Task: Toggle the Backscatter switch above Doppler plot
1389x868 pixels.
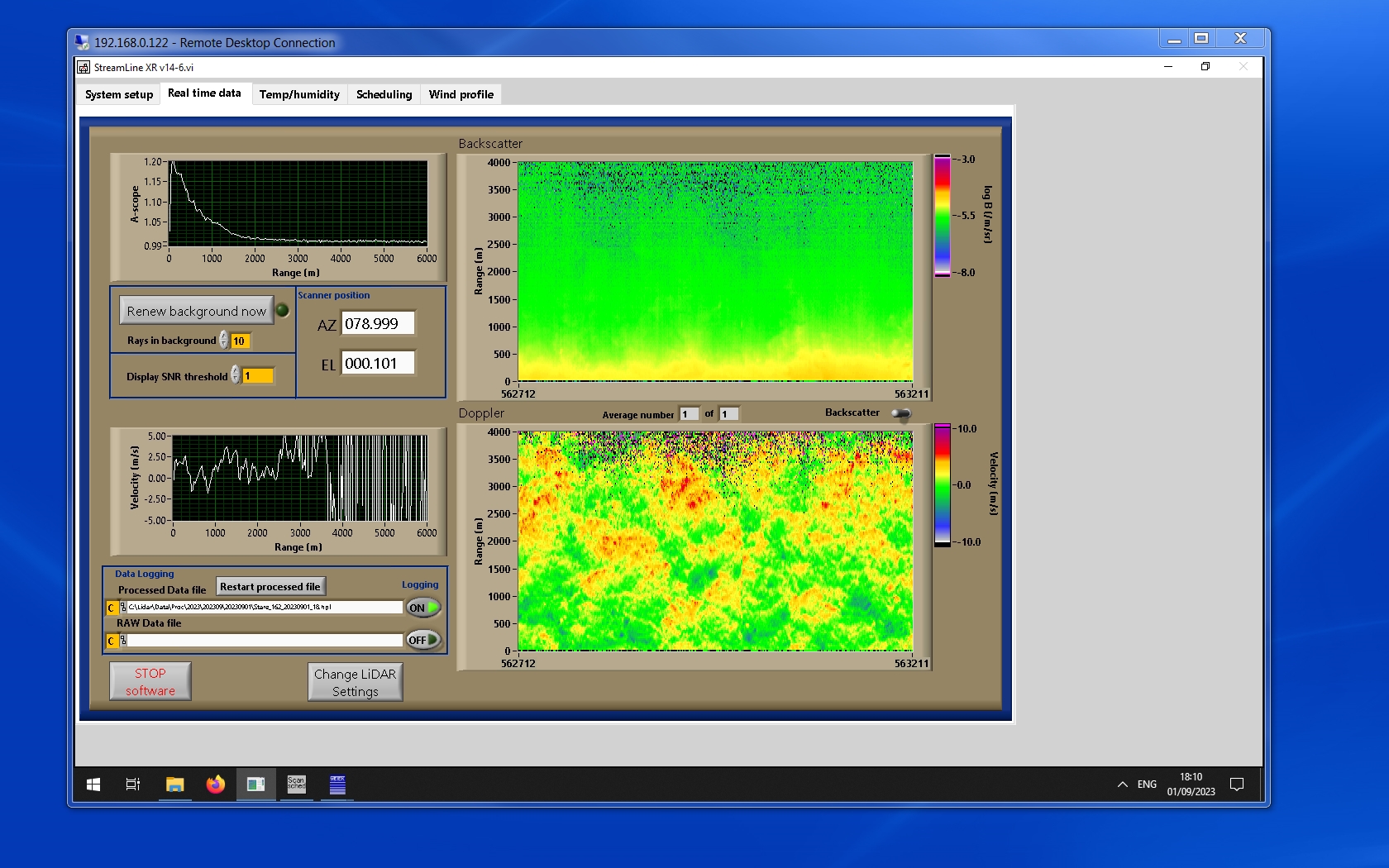Action: 901,413
